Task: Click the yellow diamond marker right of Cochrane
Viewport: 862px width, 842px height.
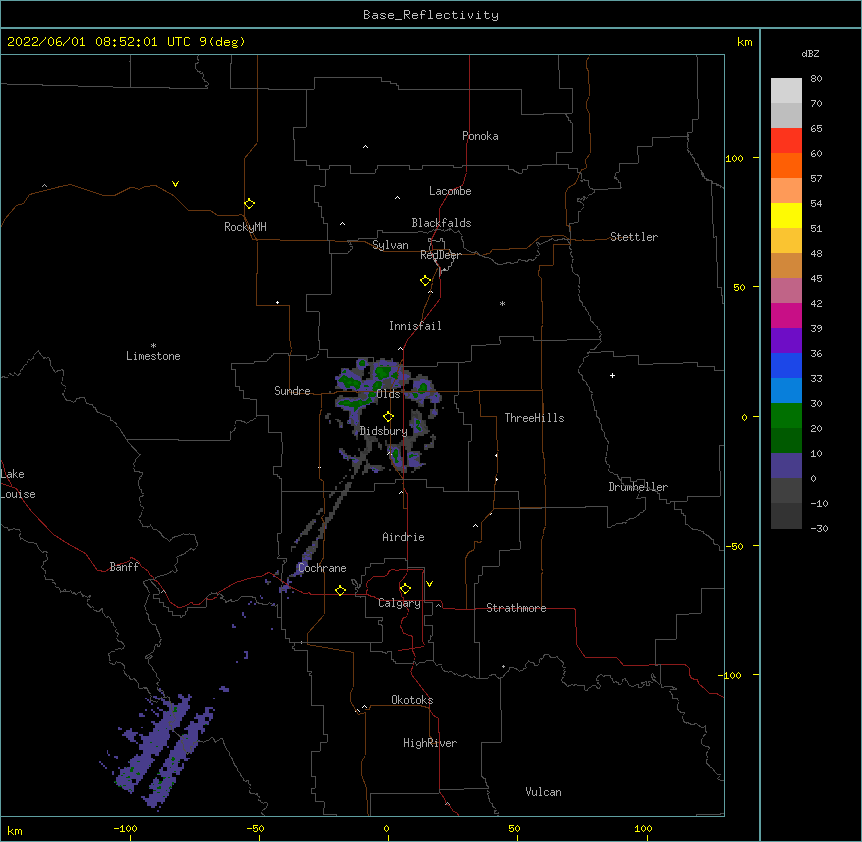Action: coord(340,590)
